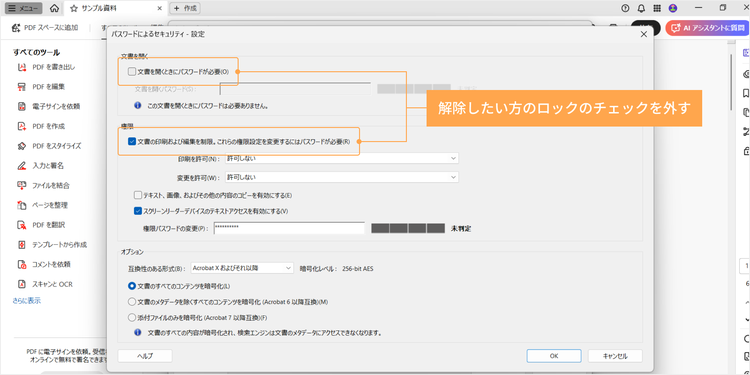Open the メニュー hamburger menu
Viewport: 750px width, 375px height.
(x=23, y=8)
